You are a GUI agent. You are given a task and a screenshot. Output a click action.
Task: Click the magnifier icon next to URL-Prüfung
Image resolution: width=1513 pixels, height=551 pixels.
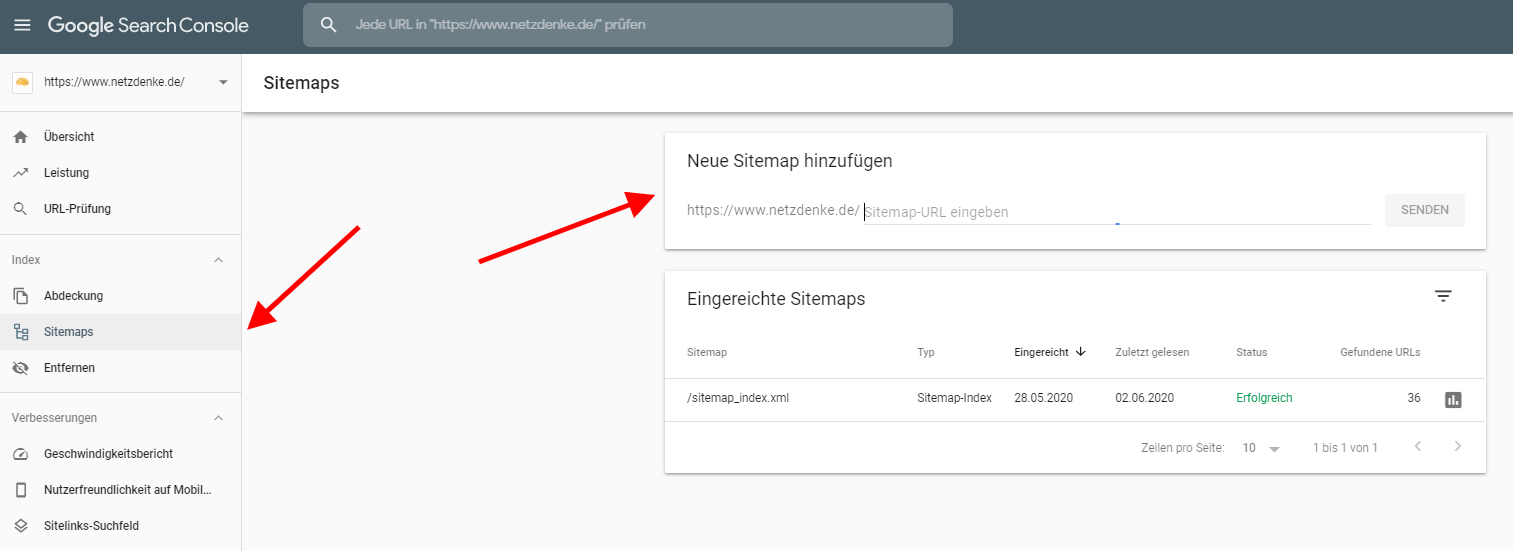[21, 209]
